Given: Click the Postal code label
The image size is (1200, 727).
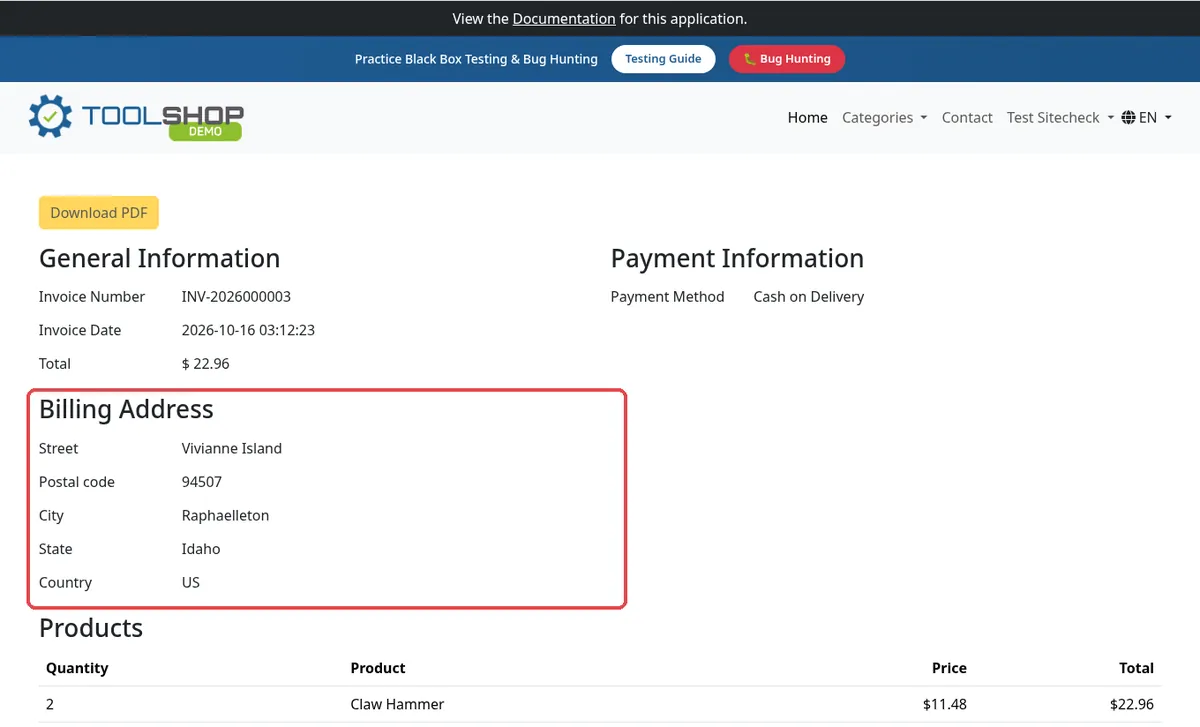Looking at the screenshot, I should click(x=77, y=482).
